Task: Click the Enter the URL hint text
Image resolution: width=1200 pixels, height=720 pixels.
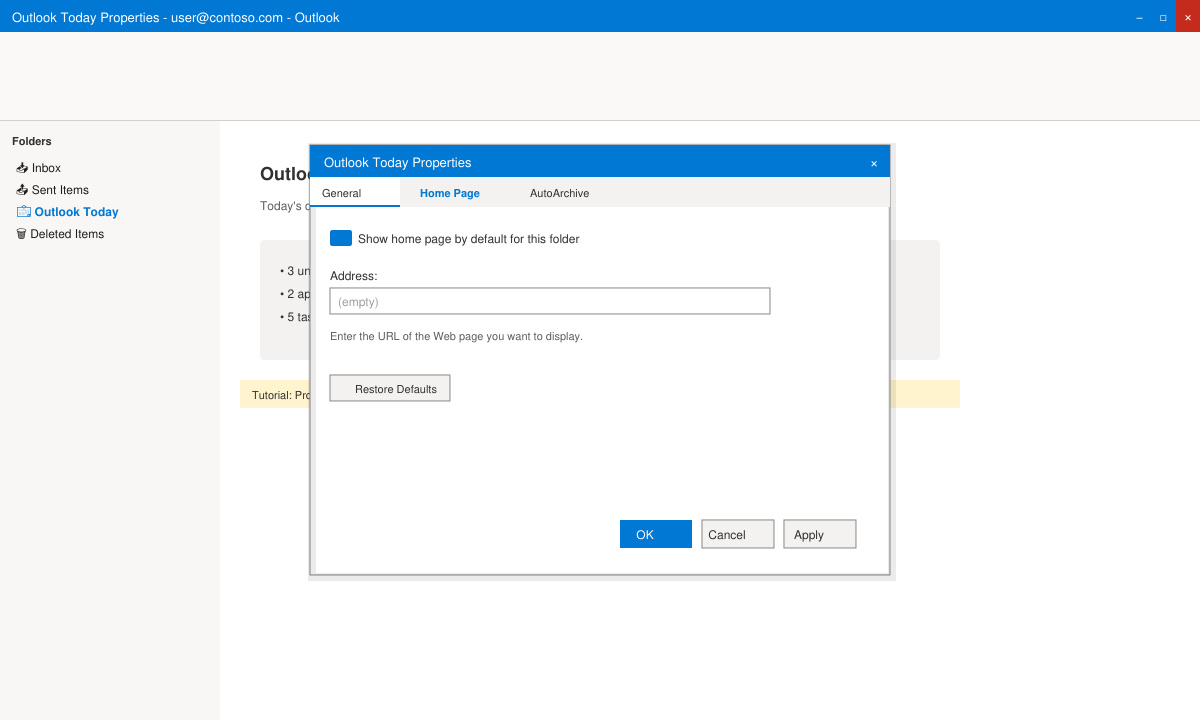Action: point(456,336)
